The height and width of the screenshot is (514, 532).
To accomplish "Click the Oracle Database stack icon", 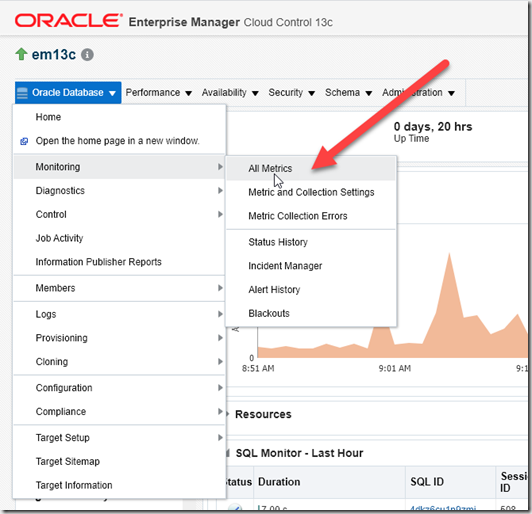I will coord(22,93).
